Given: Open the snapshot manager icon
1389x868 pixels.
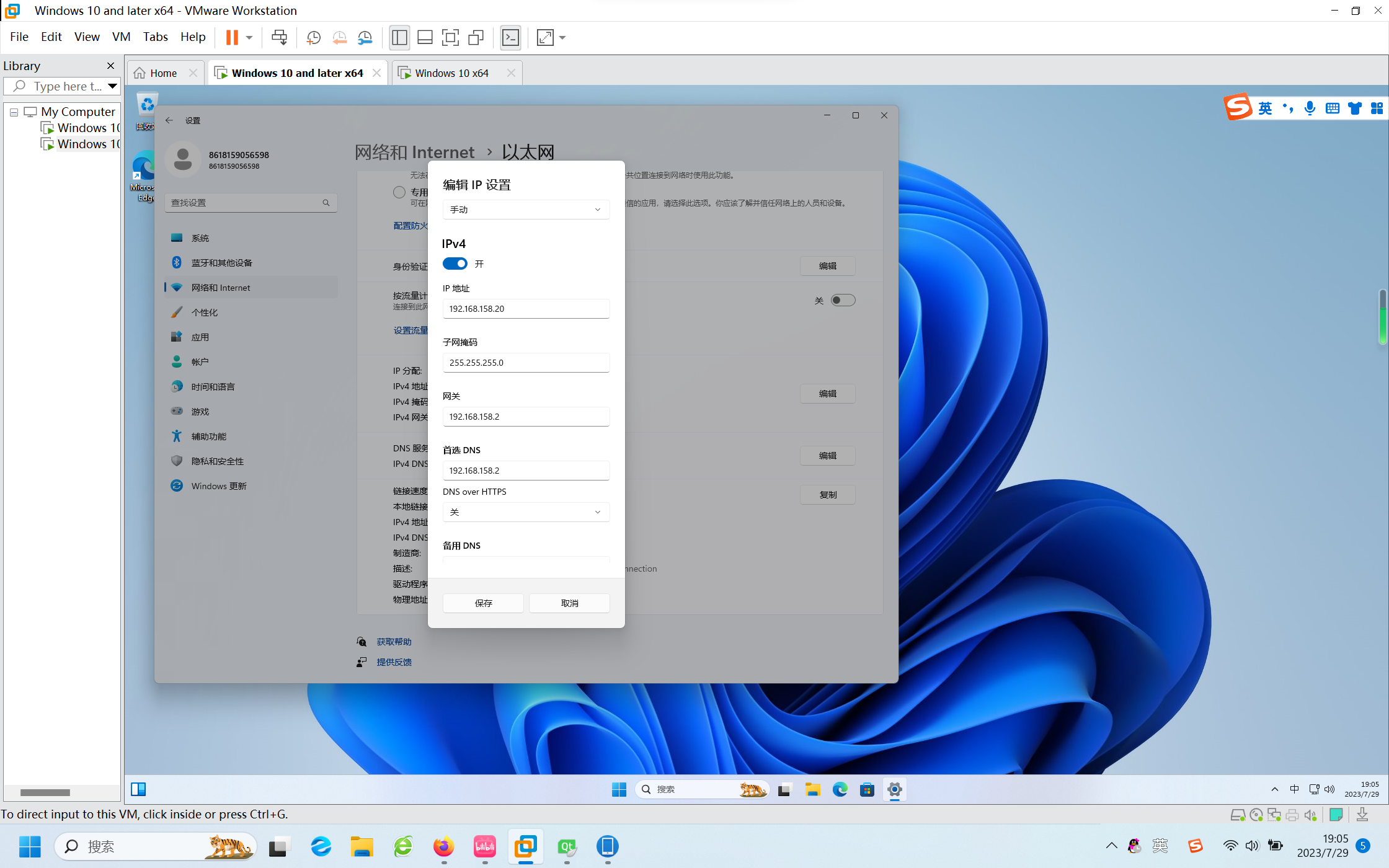Looking at the screenshot, I should 365,38.
